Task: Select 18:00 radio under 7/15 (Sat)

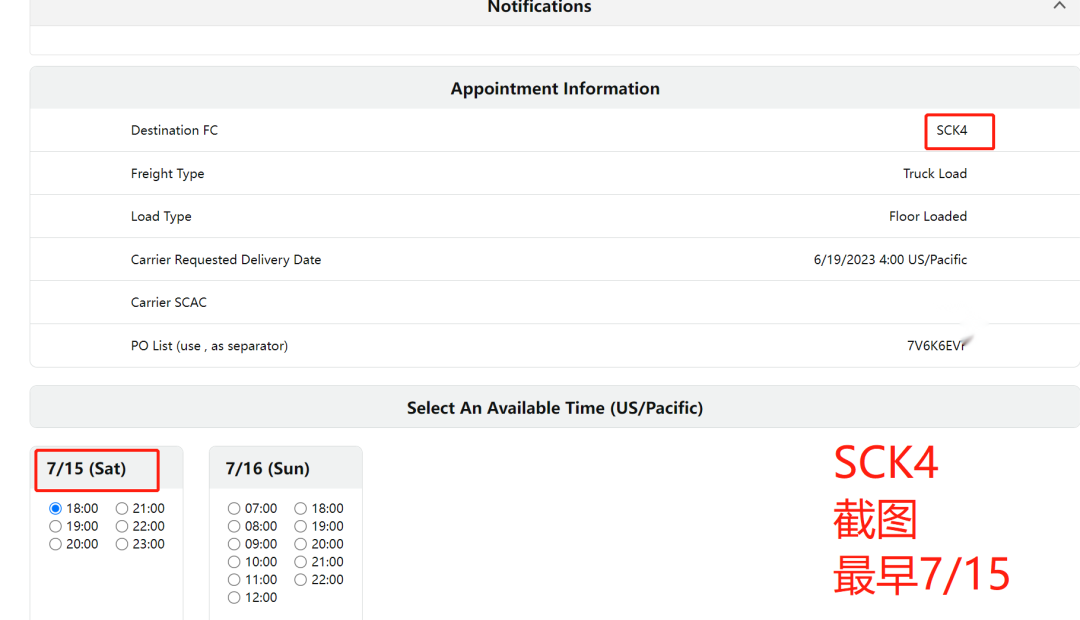Action: 56,509
